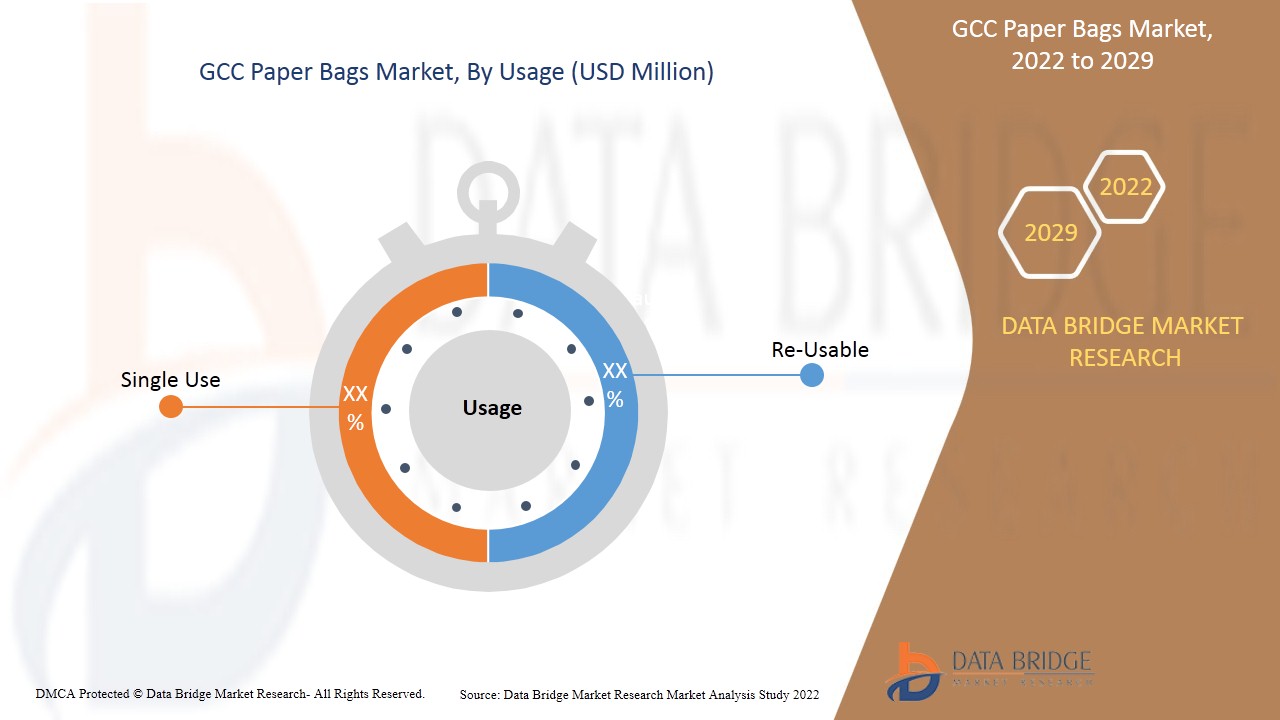Viewport: 1280px width, 720px height.
Task: Click the Source citation text in the footer
Action: point(639,695)
